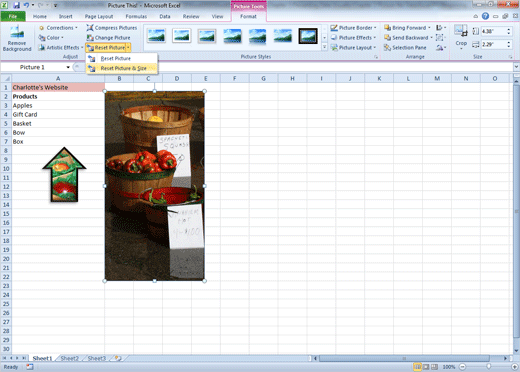Open Excel Help question mark icon
This screenshot has height=372, width=520.
[x=485, y=16]
